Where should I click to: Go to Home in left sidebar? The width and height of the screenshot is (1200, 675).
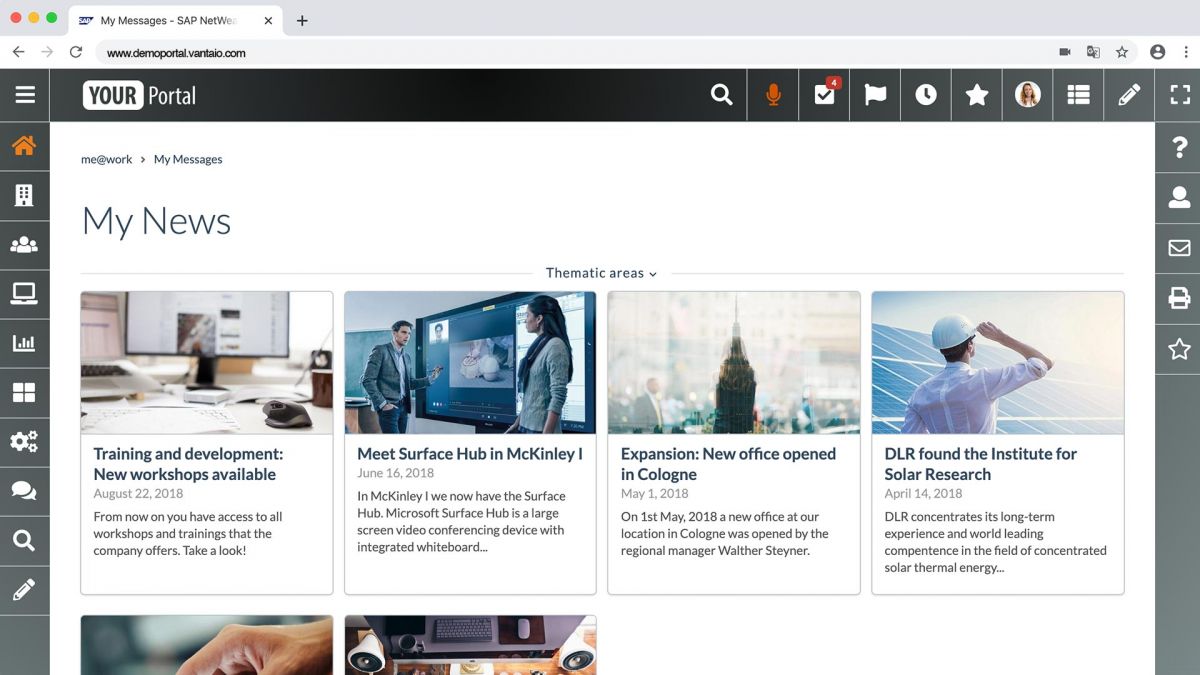click(x=24, y=145)
